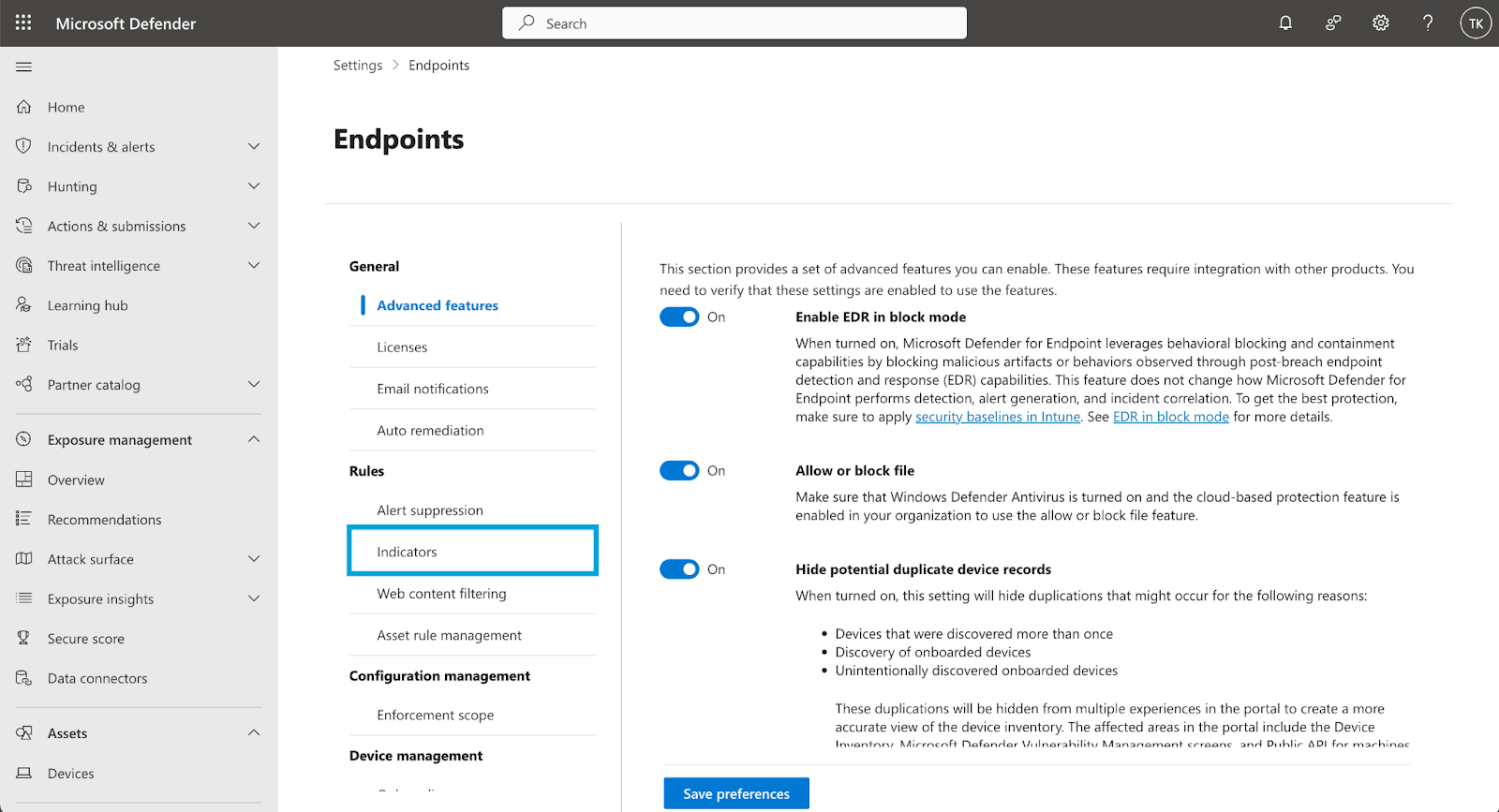
Task: Open the settings gear icon
Action: pos(1381,23)
